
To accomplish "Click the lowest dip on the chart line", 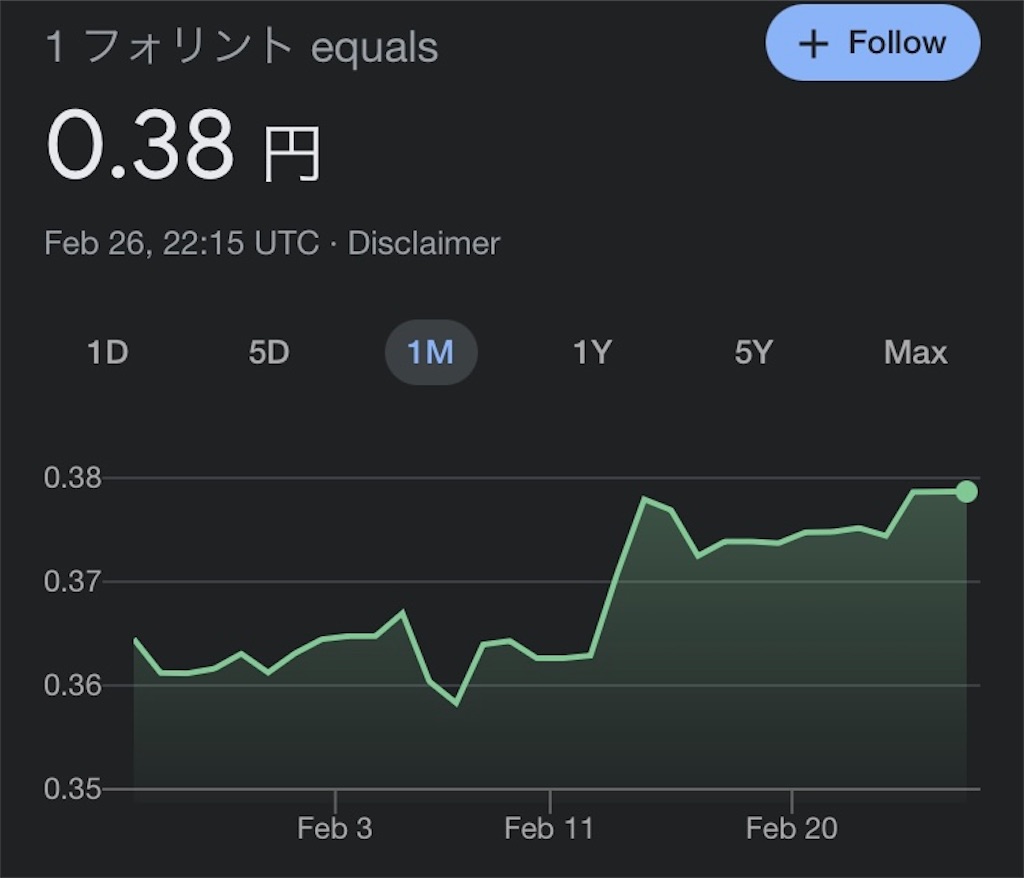I will (x=456, y=704).
